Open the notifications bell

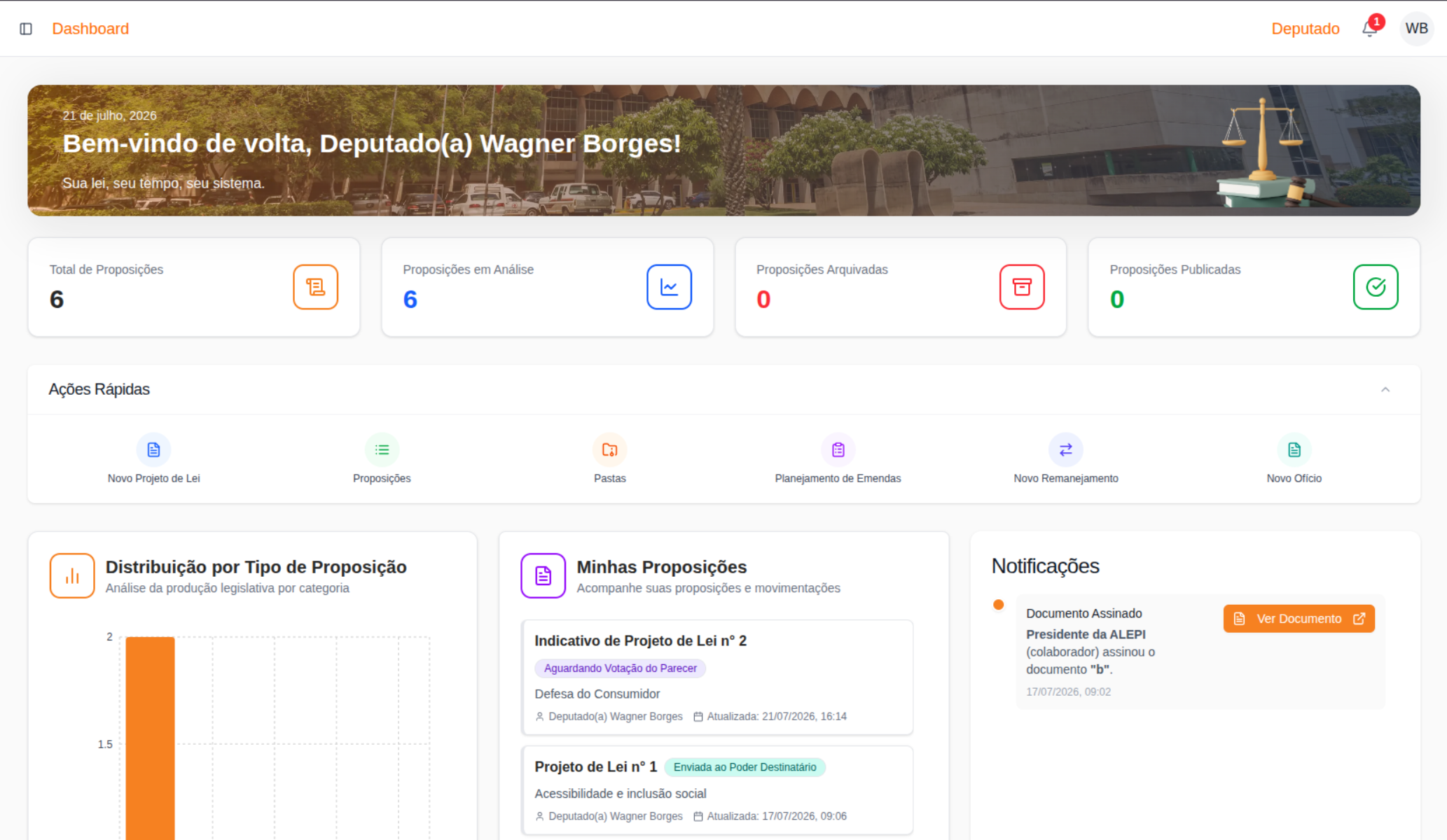pyautogui.click(x=1369, y=29)
